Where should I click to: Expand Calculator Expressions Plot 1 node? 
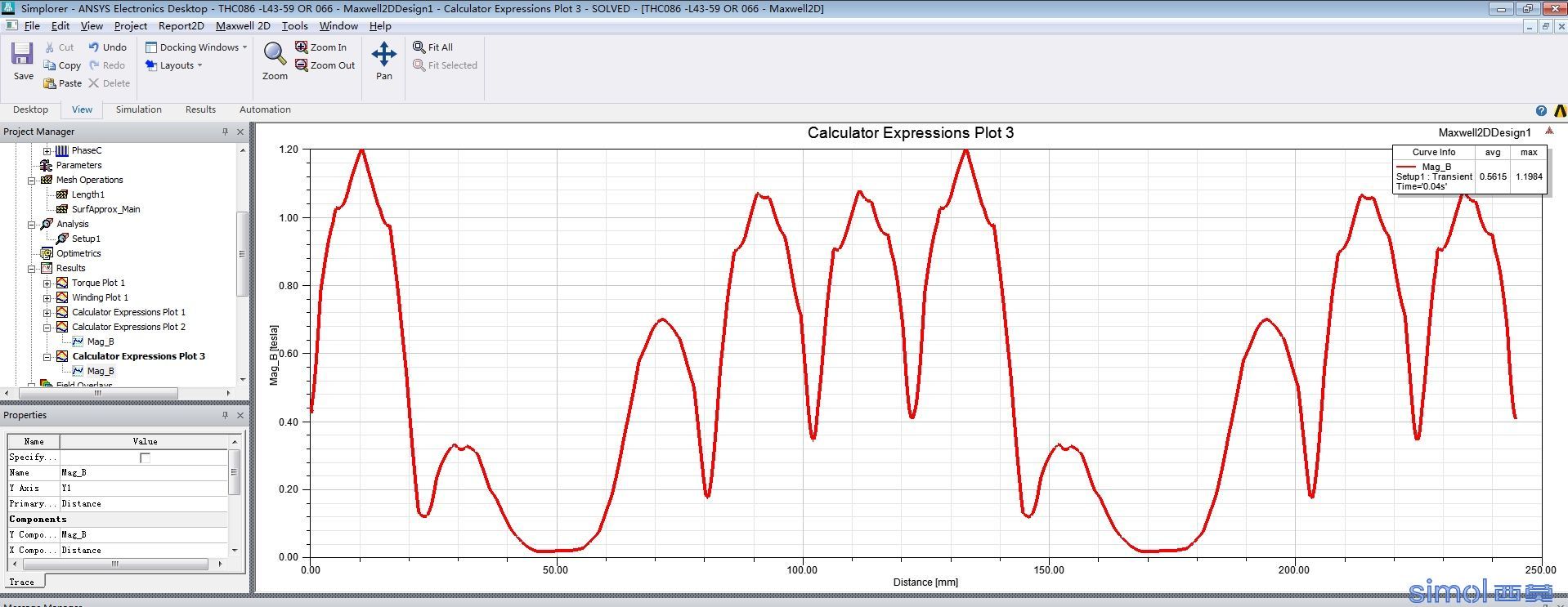[x=47, y=312]
